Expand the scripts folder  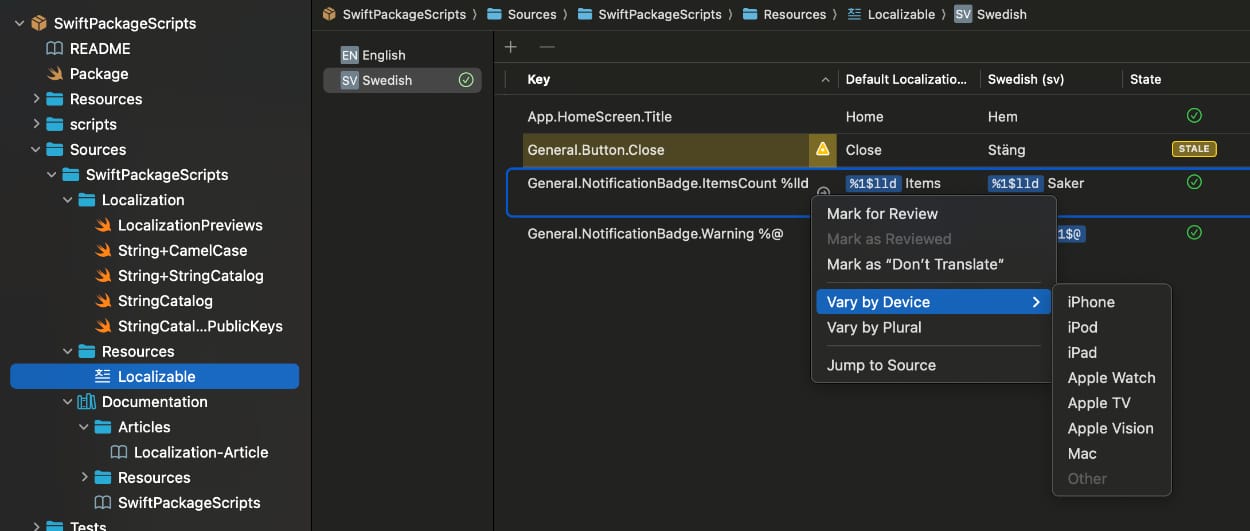pyautogui.click(x=36, y=124)
